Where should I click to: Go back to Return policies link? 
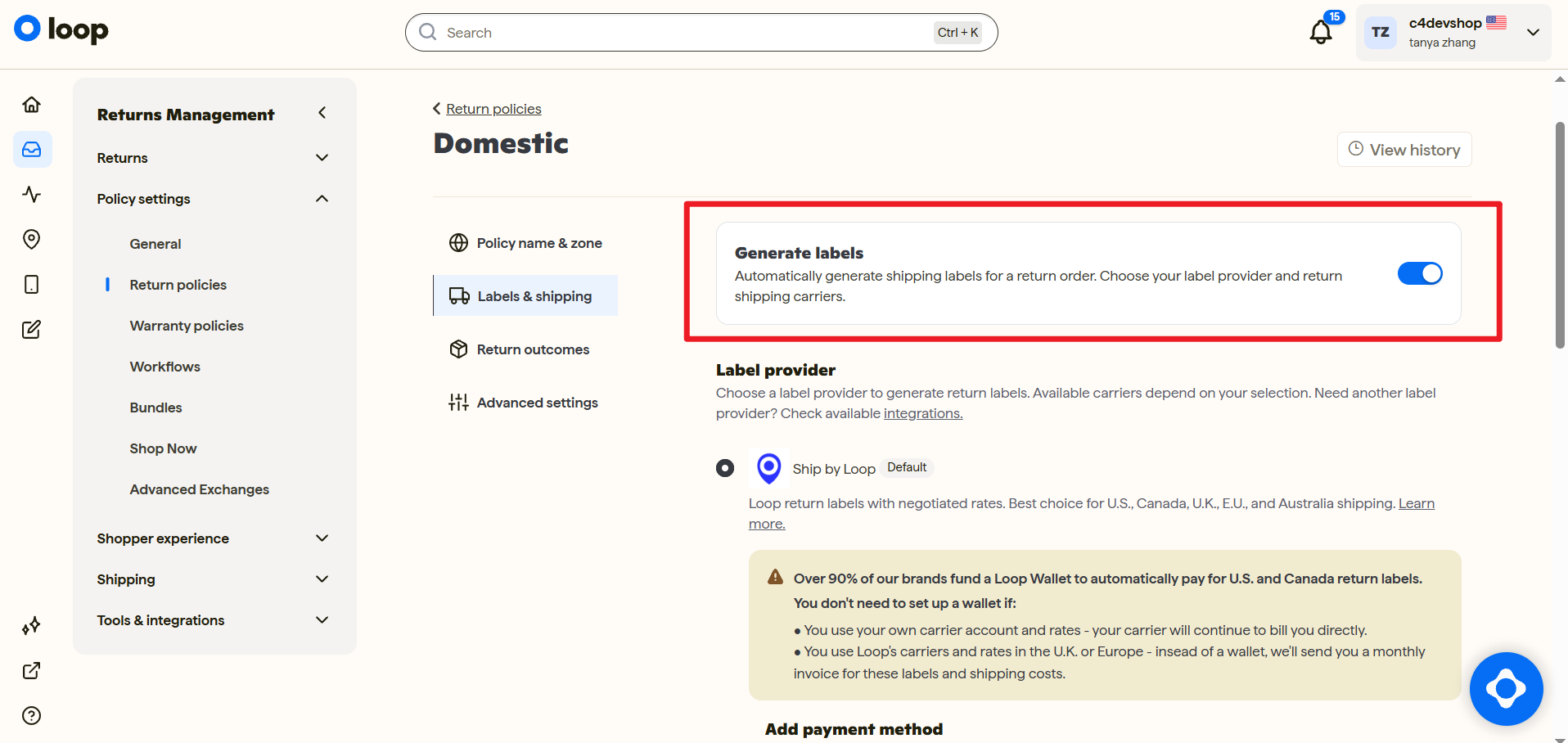[x=493, y=109]
